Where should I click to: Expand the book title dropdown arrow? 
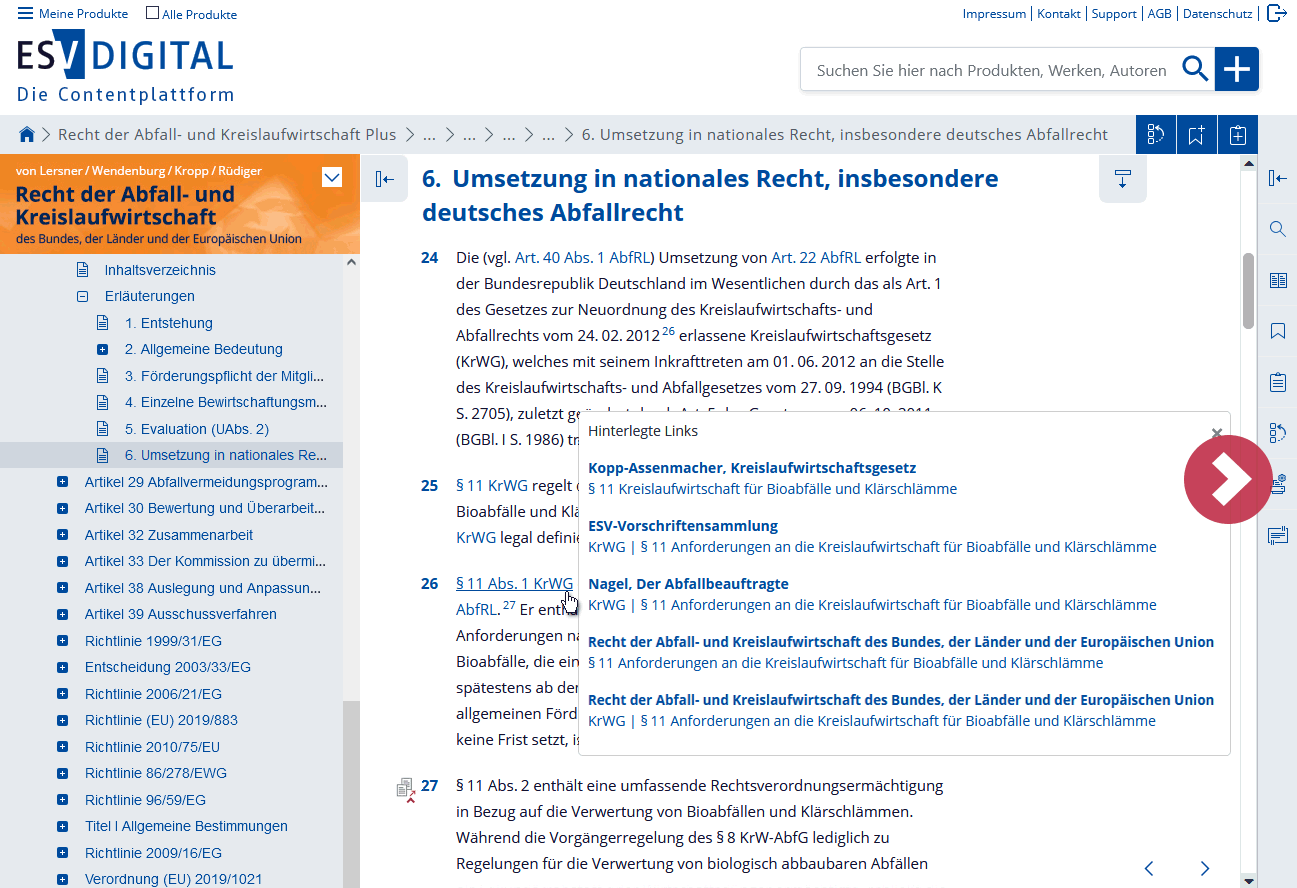pos(332,178)
